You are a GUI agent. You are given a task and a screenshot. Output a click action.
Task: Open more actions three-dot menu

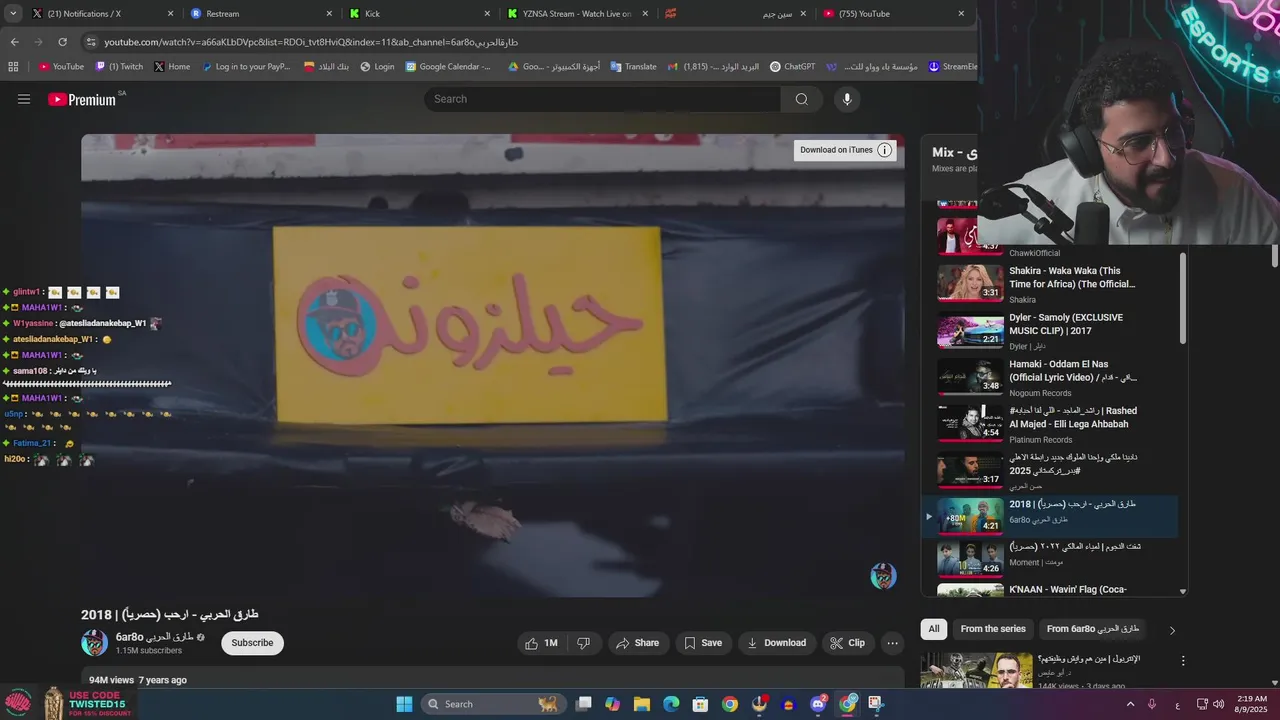pyautogui.click(x=893, y=643)
